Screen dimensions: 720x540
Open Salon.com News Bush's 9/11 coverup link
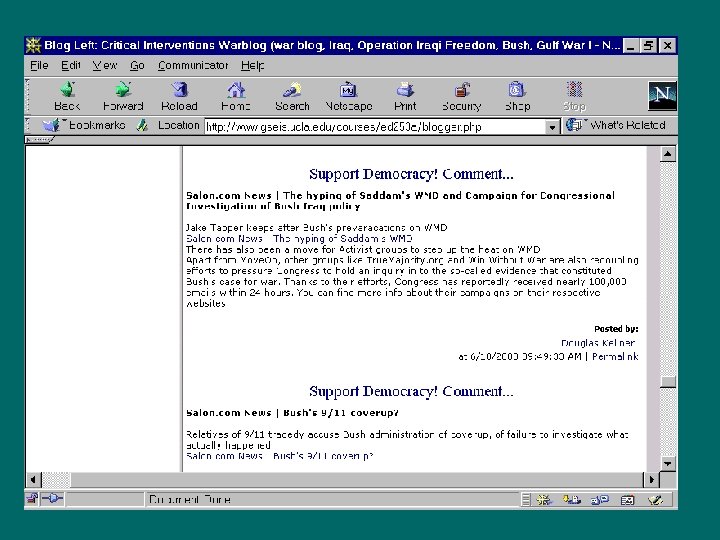[x=280, y=456]
